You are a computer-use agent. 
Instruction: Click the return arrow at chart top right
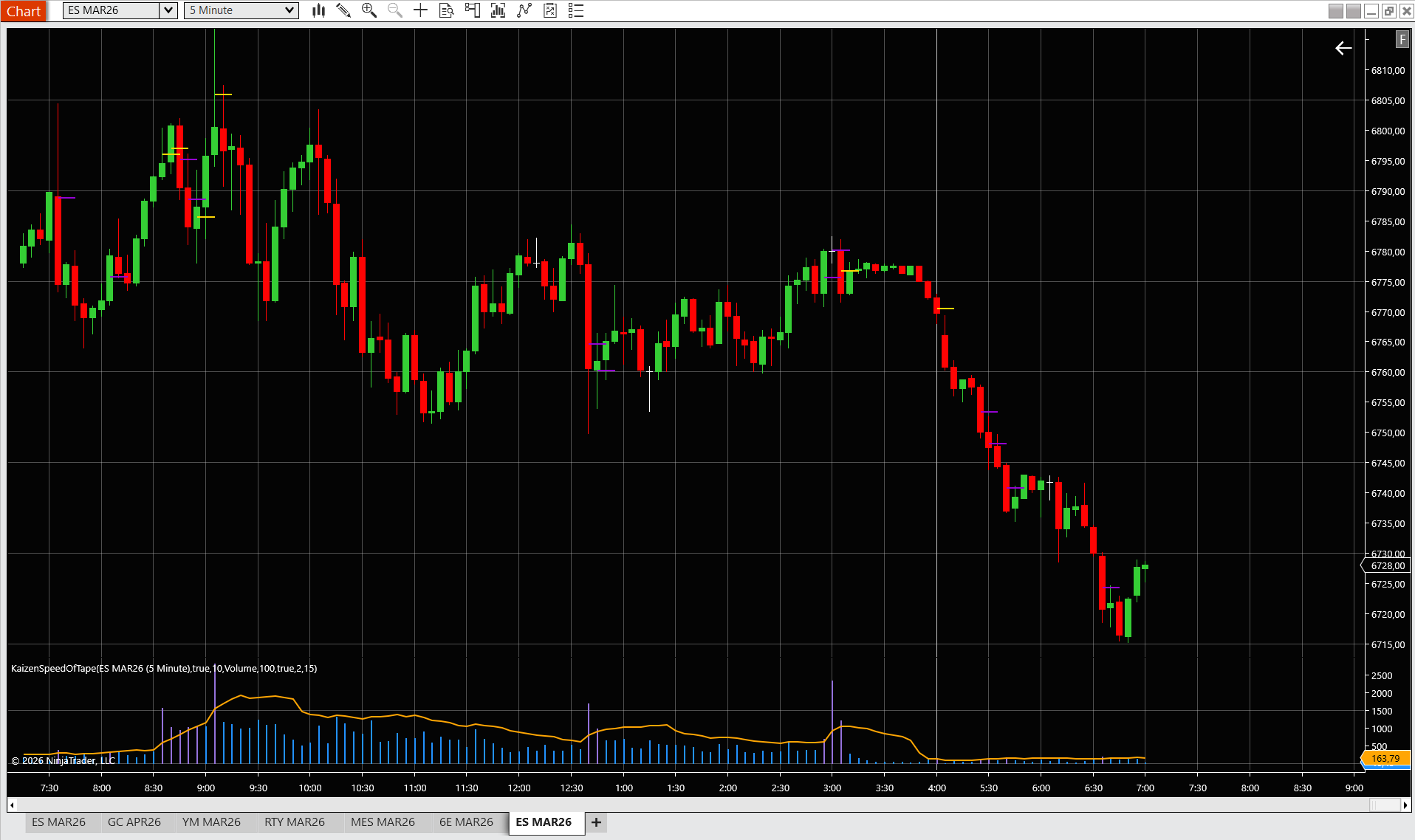[1343, 49]
